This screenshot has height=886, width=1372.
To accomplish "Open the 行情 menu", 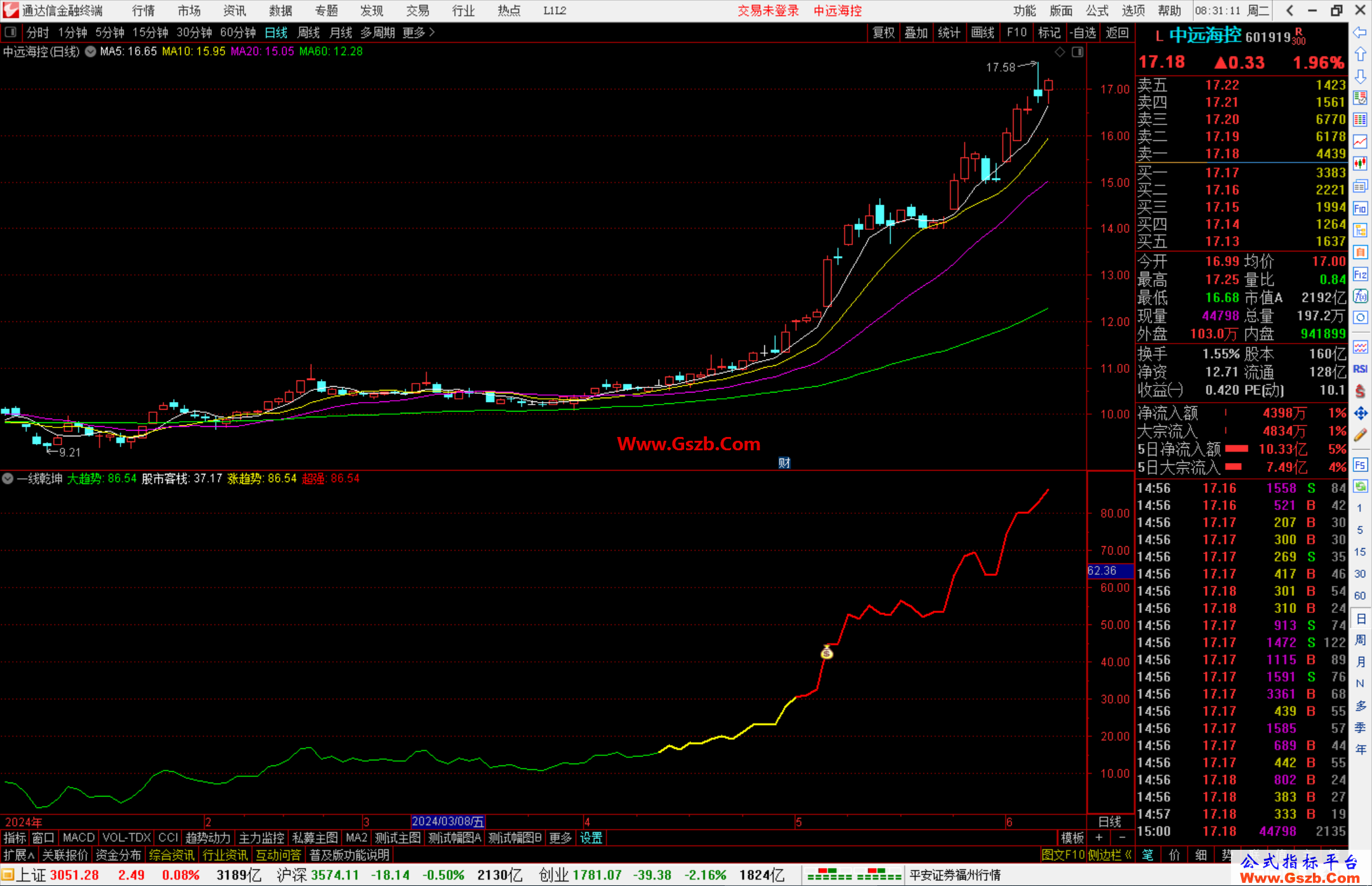I will tap(144, 11).
